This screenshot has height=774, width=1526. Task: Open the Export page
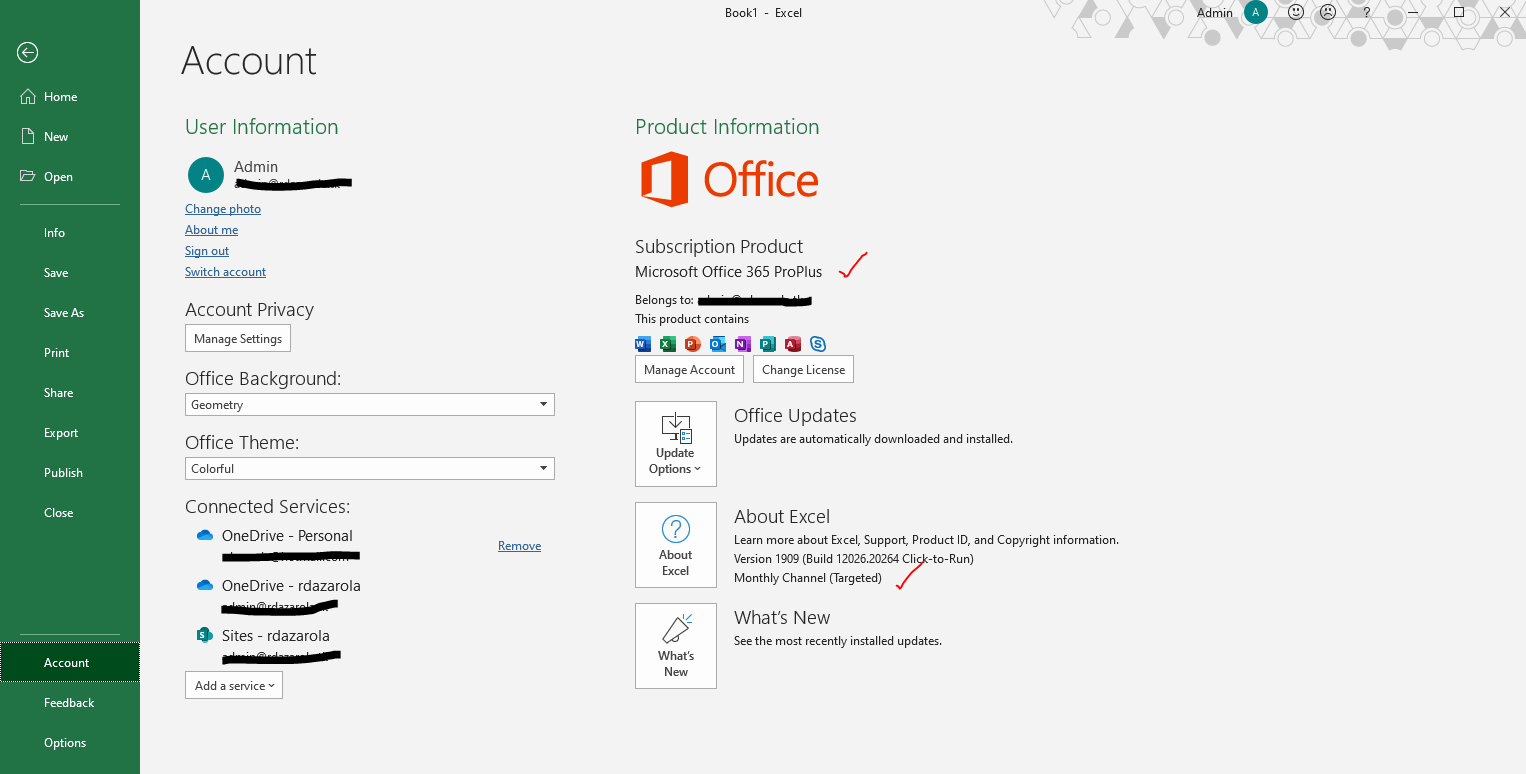(70, 433)
